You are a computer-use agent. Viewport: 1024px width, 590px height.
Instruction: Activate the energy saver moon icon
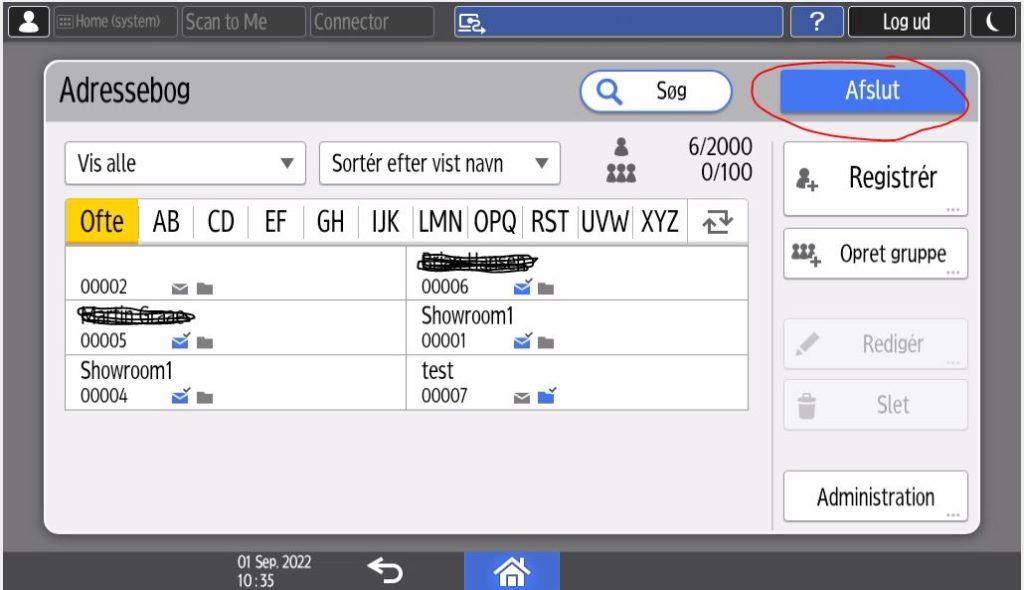point(994,22)
